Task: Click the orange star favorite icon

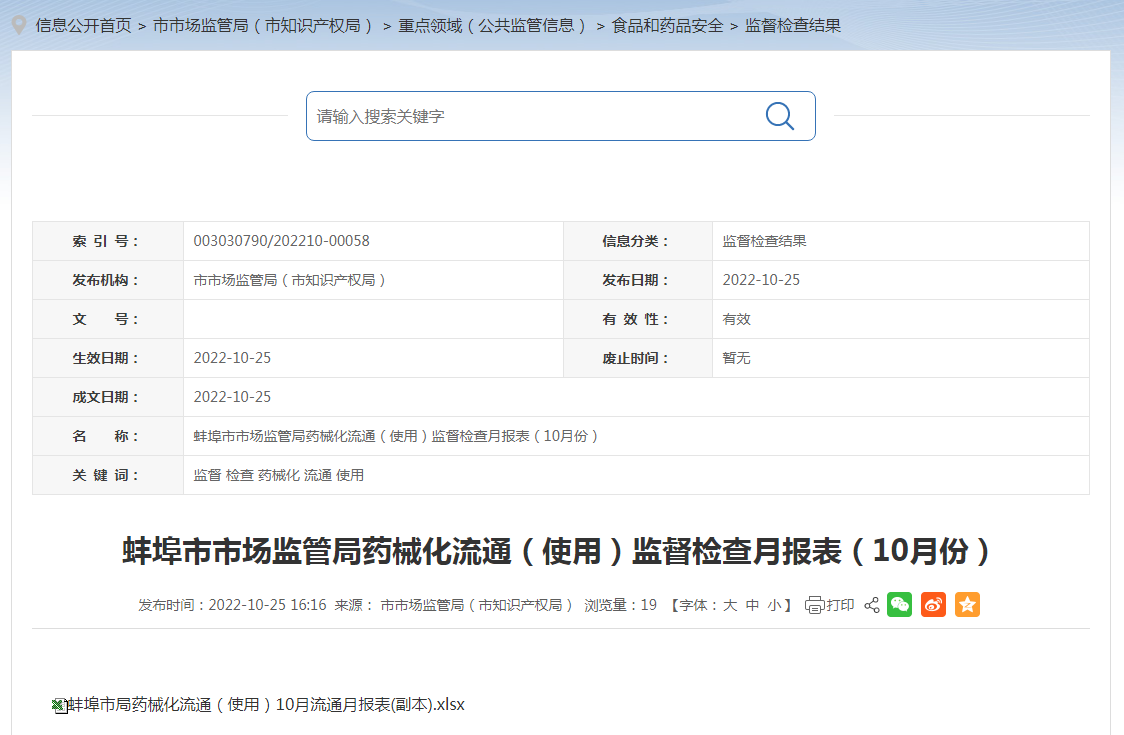Action: (x=967, y=604)
